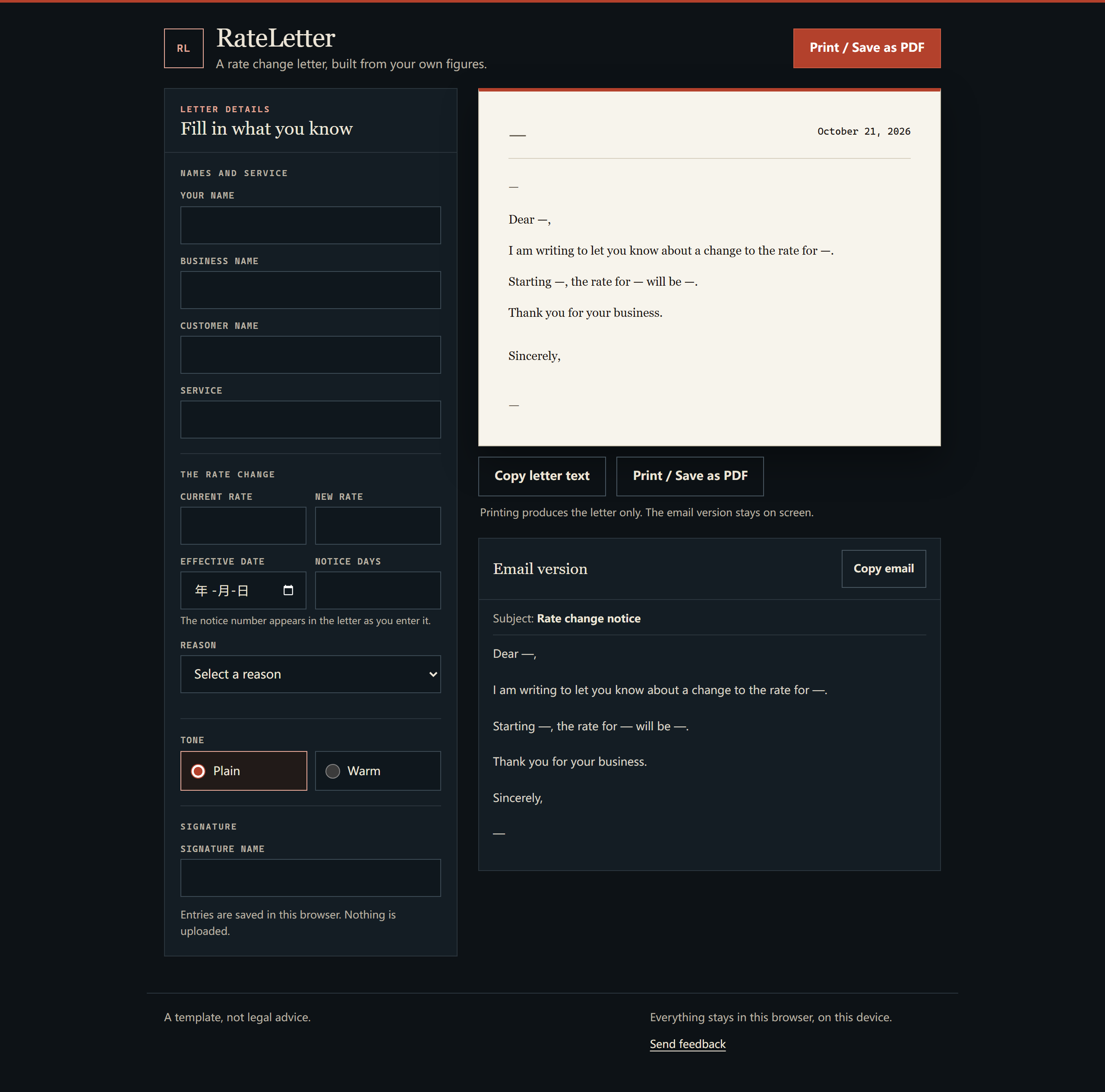
Task: Click "A template, not legal advice." footer text
Action: coord(237,1017)
